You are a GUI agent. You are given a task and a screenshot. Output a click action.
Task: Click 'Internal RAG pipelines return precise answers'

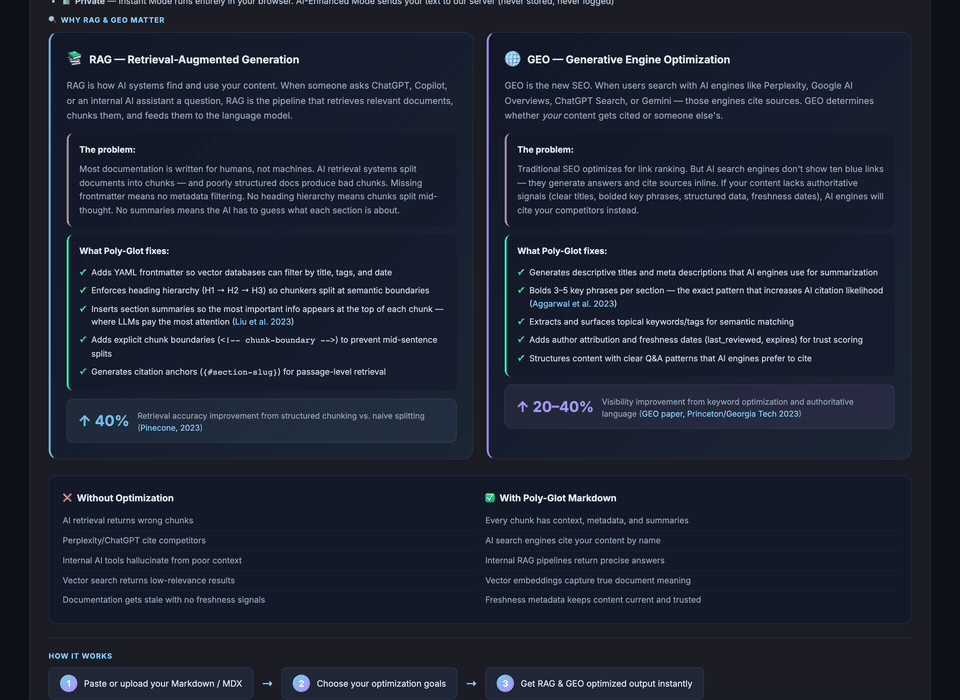574,560
